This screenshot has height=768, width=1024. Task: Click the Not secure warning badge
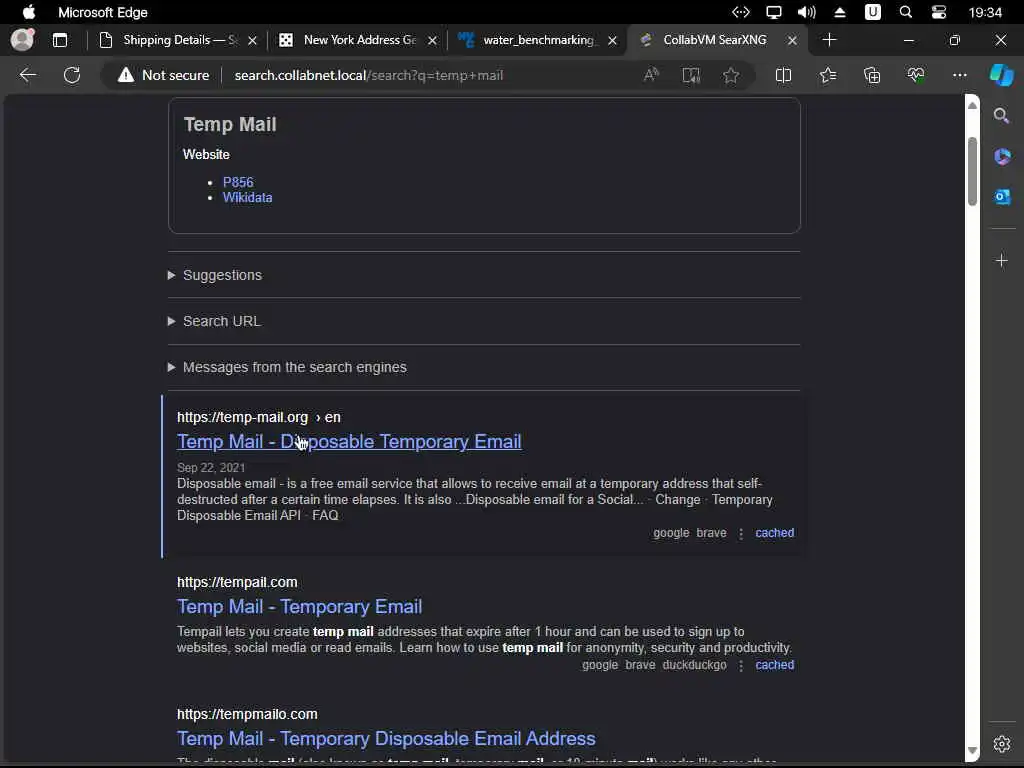pyautogui.click(x=163, y=75)
